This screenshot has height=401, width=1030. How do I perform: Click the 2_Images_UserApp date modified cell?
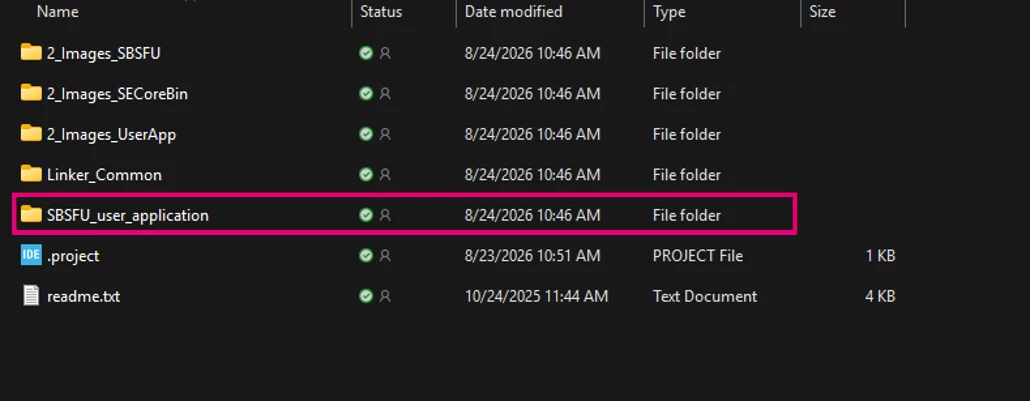pos(533,135)
